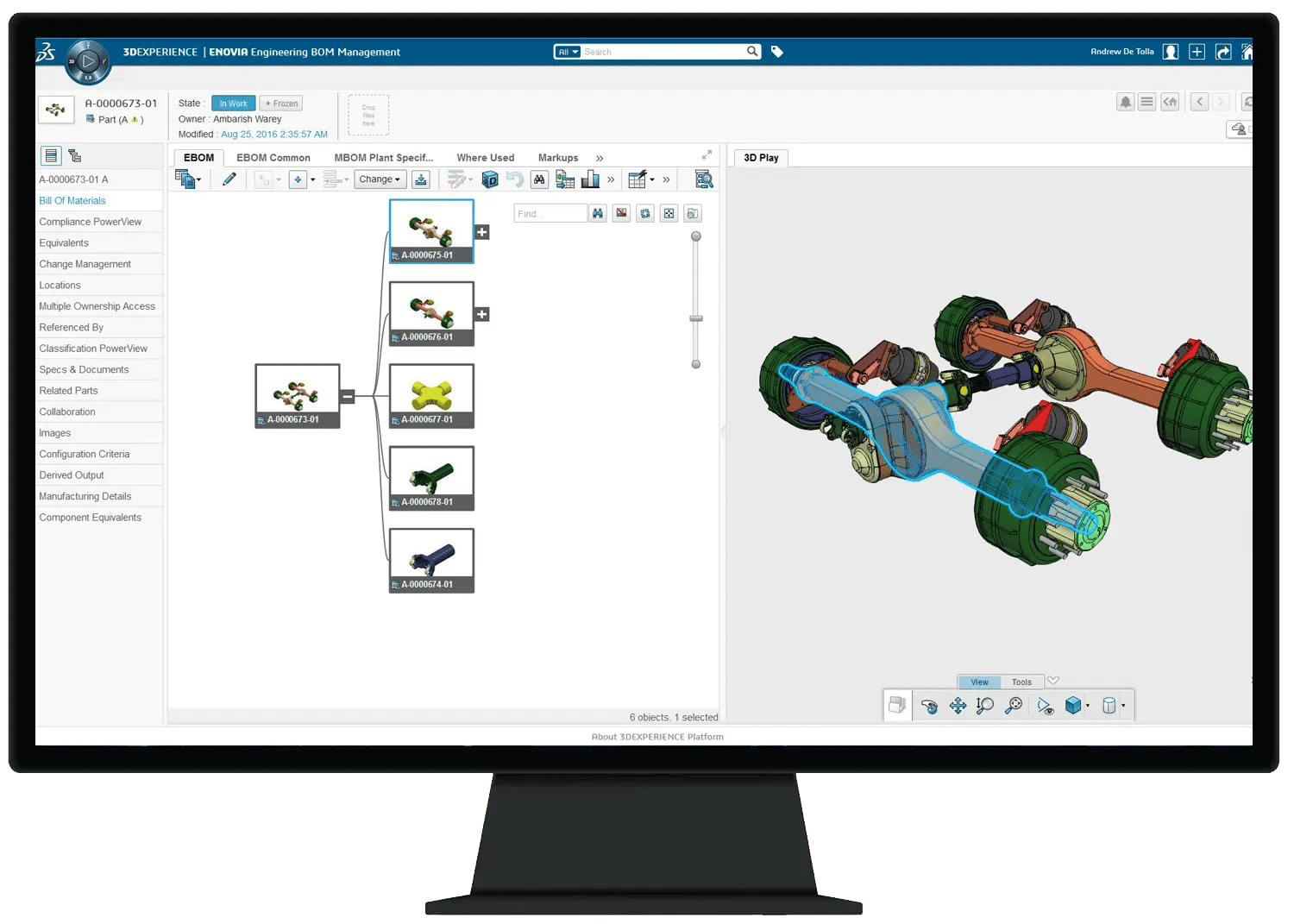
Task: Select the zoom magnifier tool in 3D toolbar
Action: (x=984, y=706)
